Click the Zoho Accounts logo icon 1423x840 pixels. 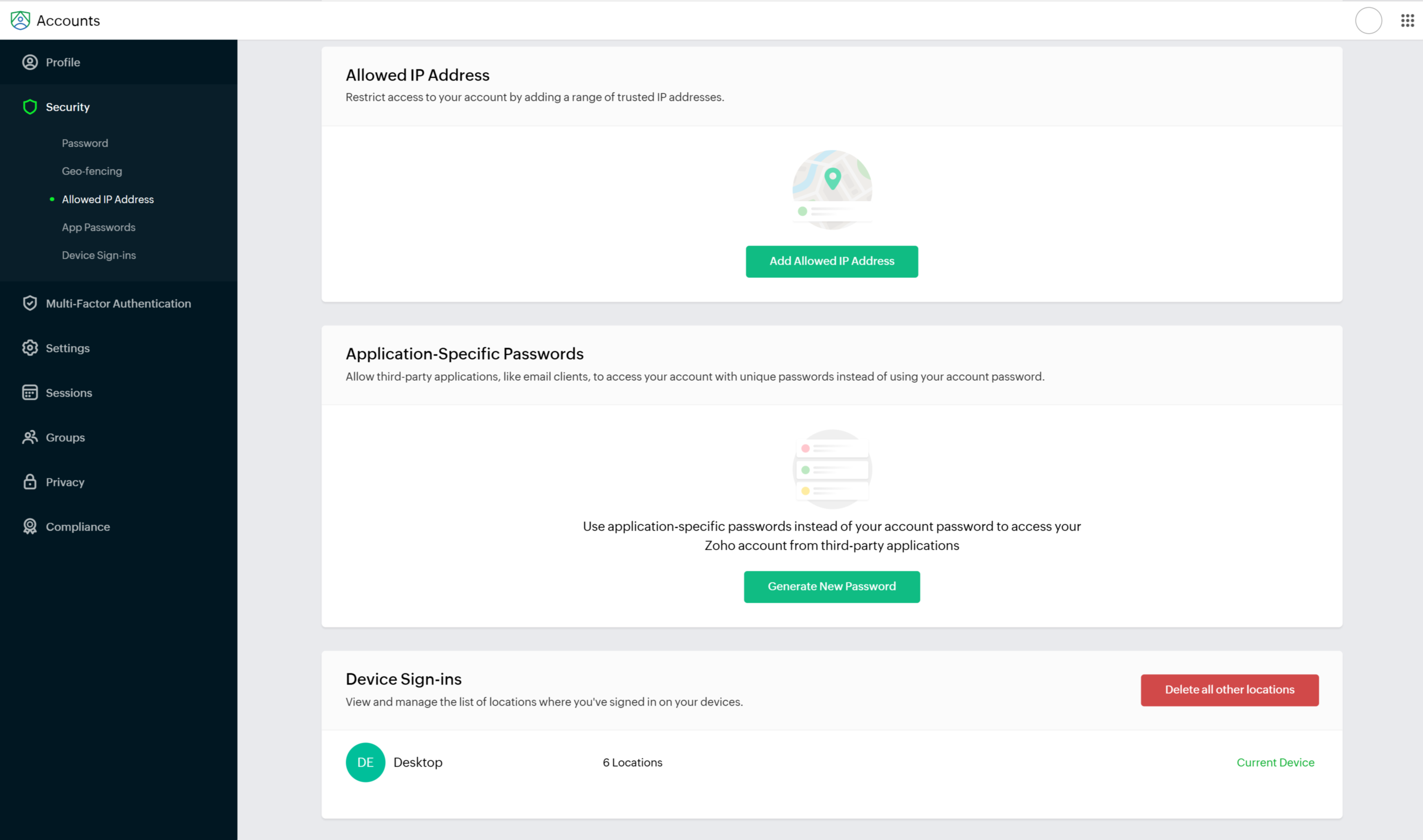pyautogui.click(x=20, y=20)
